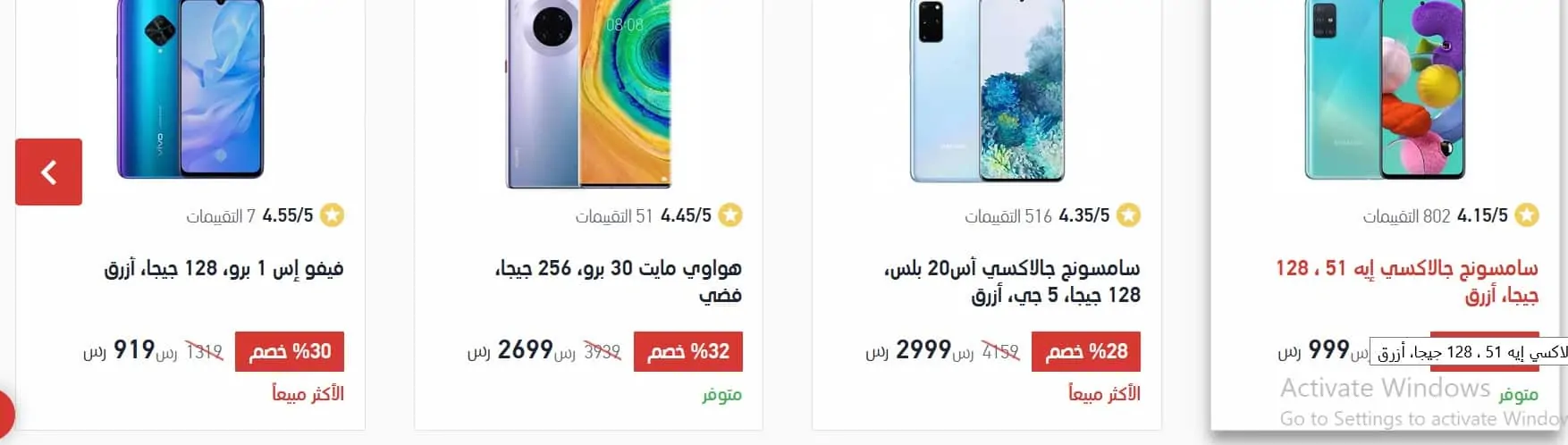Open the Samsung Galaxy S20 Plus product image

[x=987, y=91]
